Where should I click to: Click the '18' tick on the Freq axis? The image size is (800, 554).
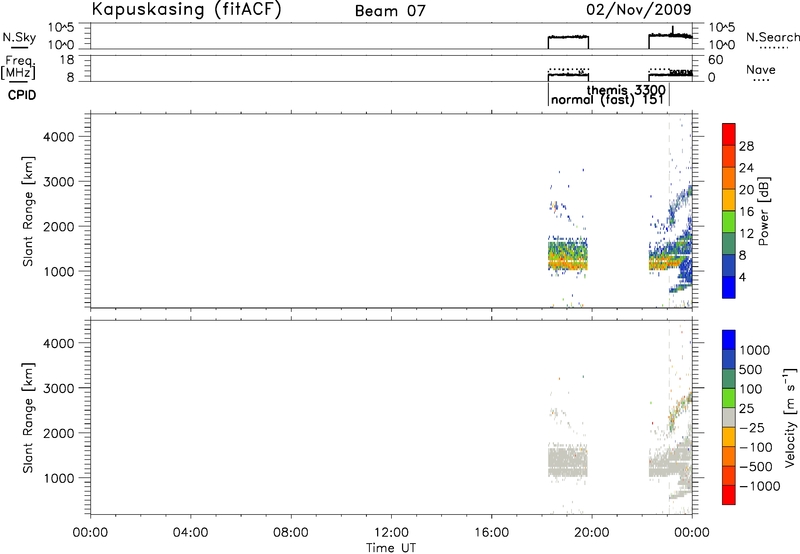(67, 60)
